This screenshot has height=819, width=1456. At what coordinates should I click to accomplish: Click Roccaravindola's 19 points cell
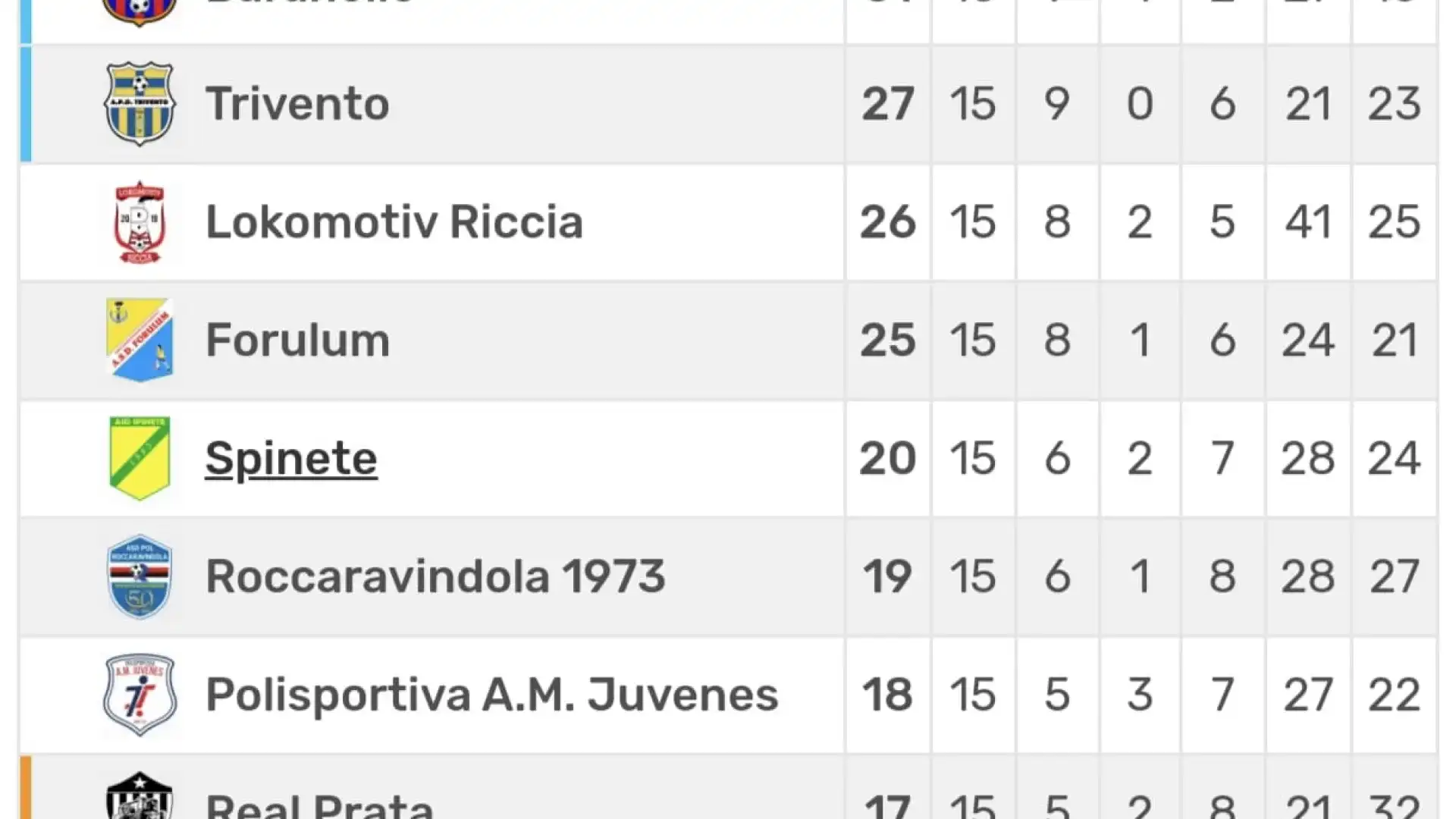(x=888, y=576)
